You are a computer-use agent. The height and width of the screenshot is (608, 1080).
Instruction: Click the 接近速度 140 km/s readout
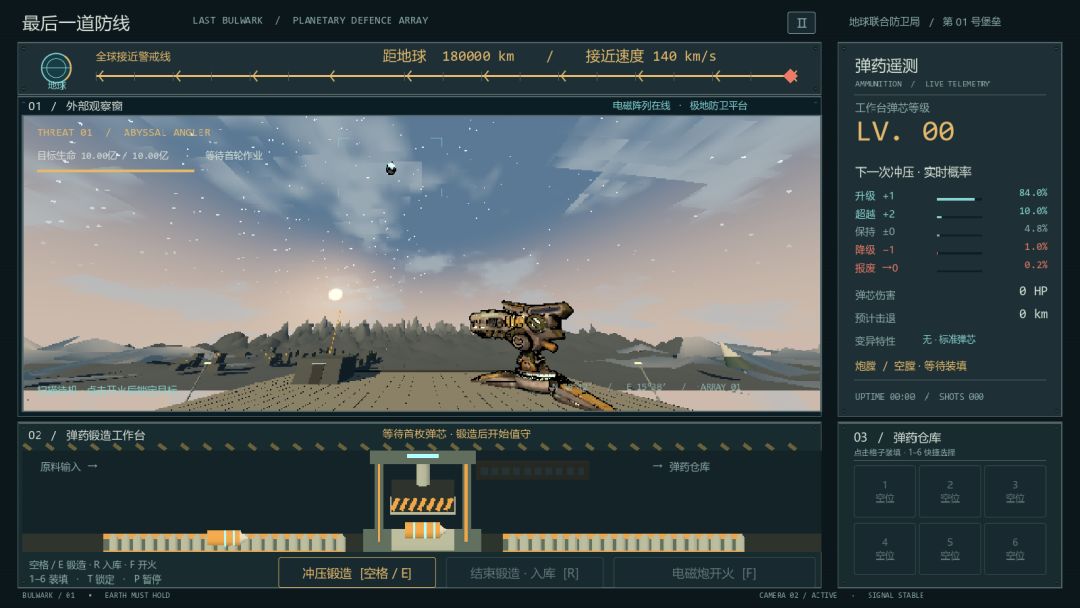coord(651,56)
